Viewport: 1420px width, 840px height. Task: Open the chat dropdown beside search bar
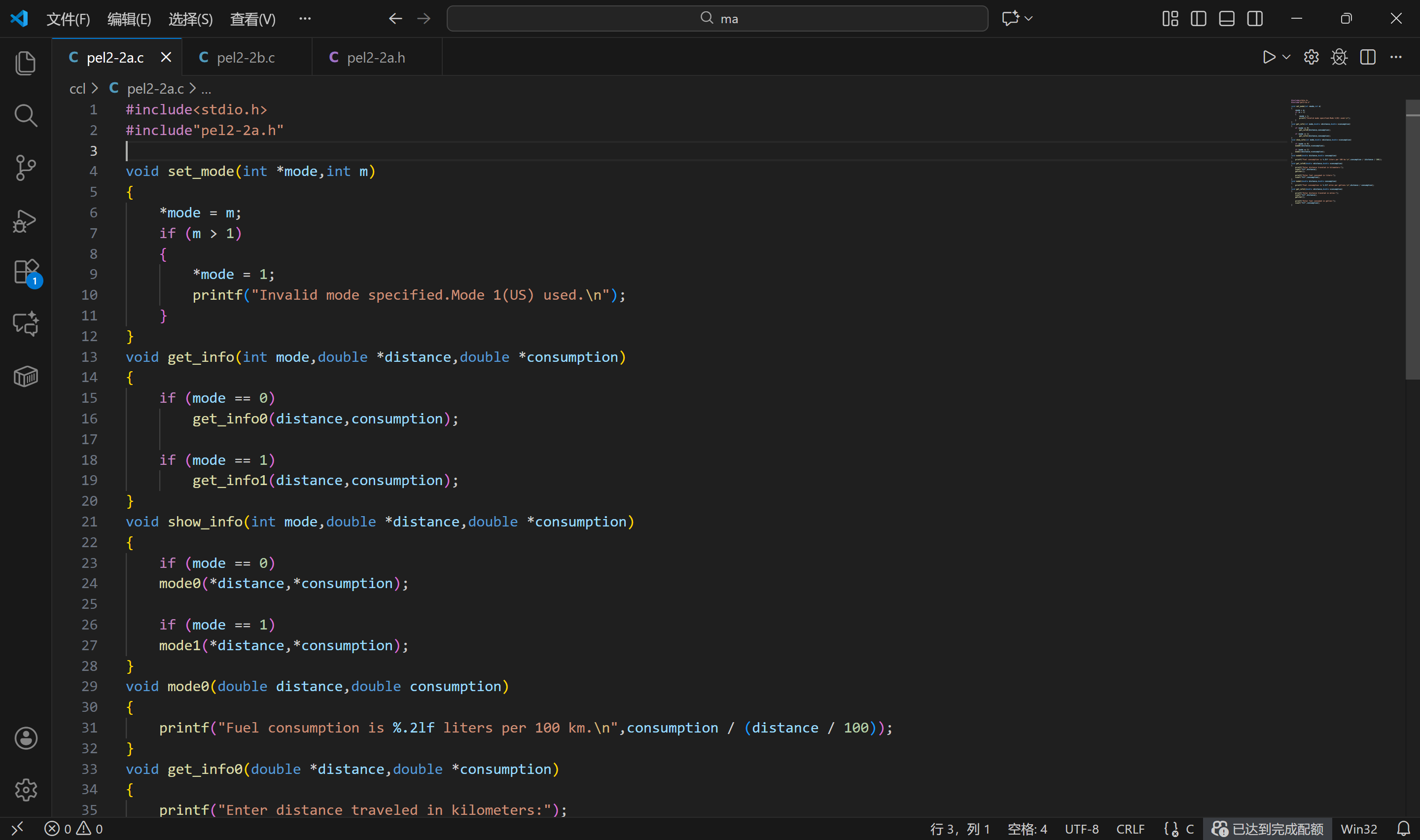[x=1029, y=19]
